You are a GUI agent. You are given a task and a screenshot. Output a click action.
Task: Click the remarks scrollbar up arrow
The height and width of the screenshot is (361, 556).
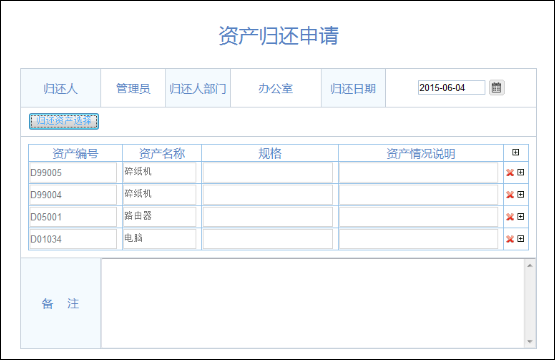[530, 266]
